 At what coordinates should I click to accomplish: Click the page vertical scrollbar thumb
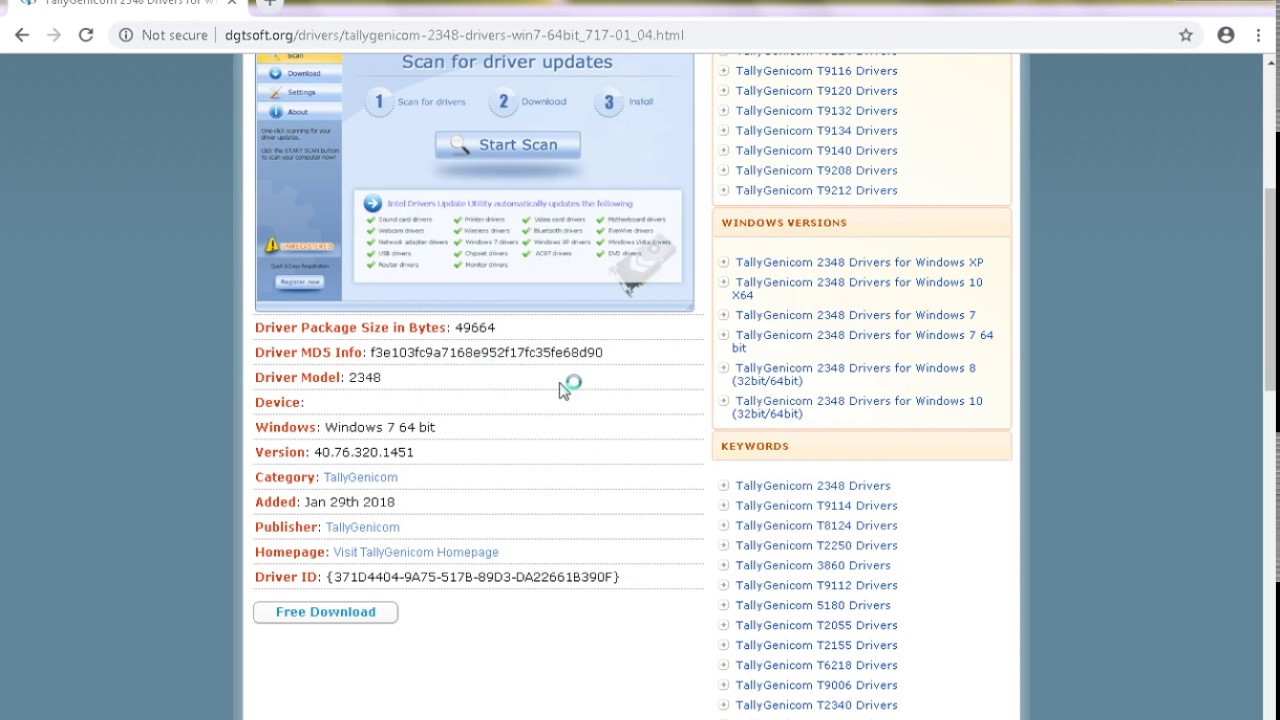tap(1272, 290)
